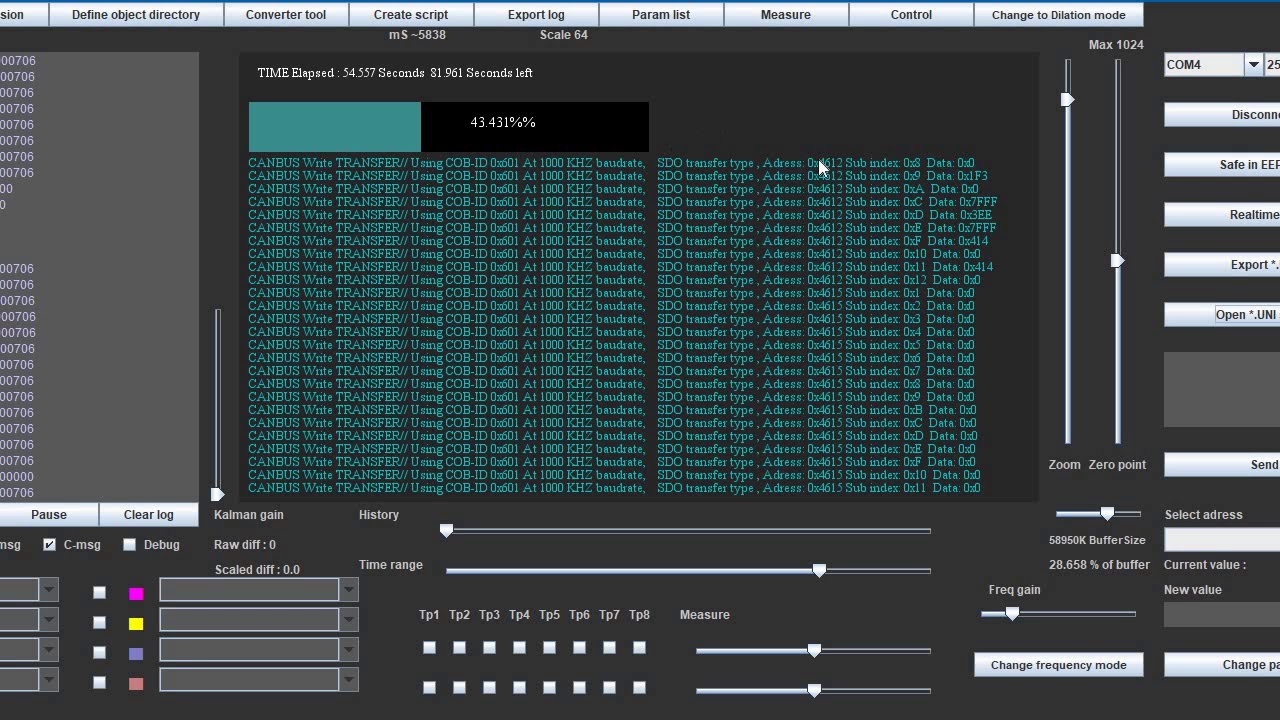Open the Converter tool
This screenshot has height=720, width=1280.
[x=286, y=14]
